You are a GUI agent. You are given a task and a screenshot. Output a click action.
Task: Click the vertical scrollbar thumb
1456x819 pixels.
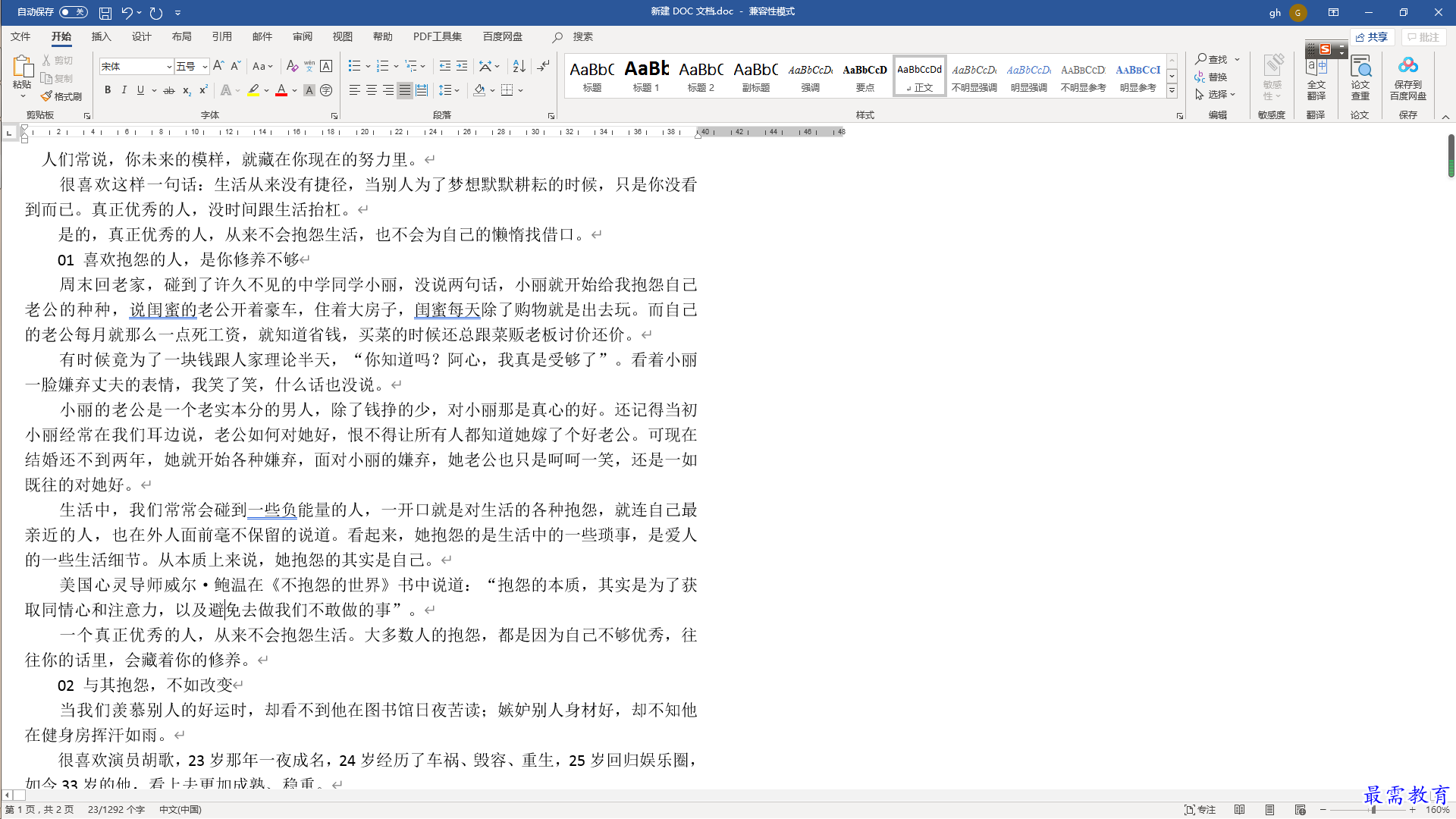pos(1451,156)
